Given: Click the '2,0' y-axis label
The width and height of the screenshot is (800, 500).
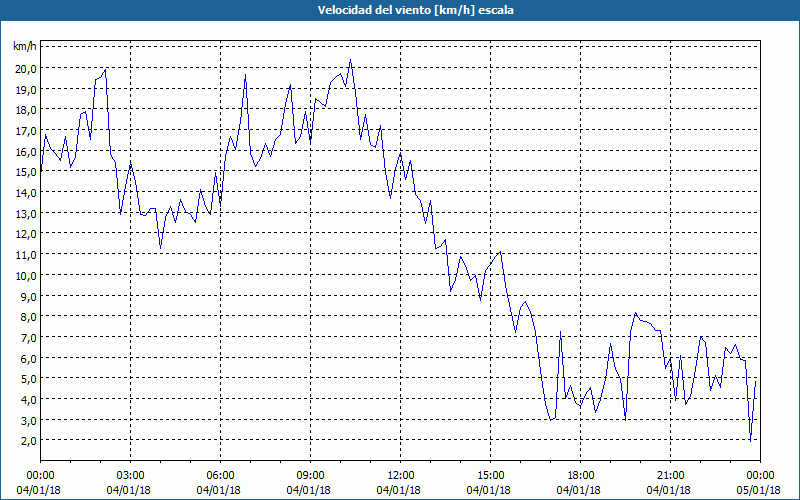Looking at the screenshot, I should [28, 440].
